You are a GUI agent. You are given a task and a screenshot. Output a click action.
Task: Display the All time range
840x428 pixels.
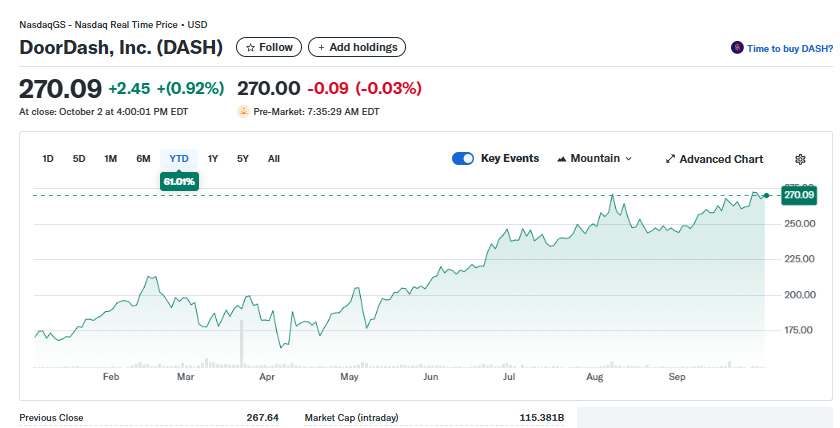pos(274,159)
